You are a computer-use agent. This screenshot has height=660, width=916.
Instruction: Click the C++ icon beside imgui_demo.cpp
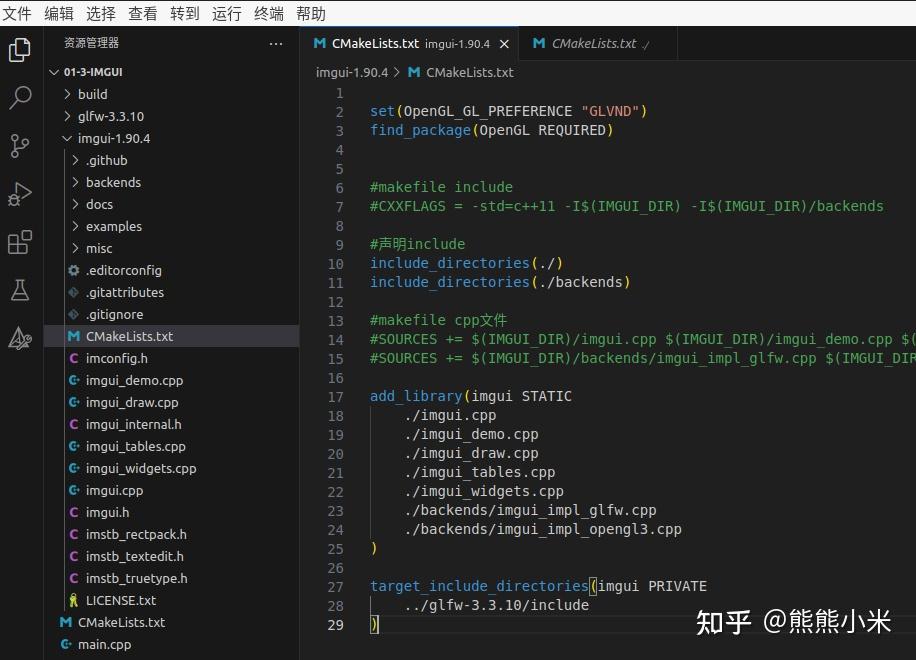pyautogui.click(x=71, y=380)
